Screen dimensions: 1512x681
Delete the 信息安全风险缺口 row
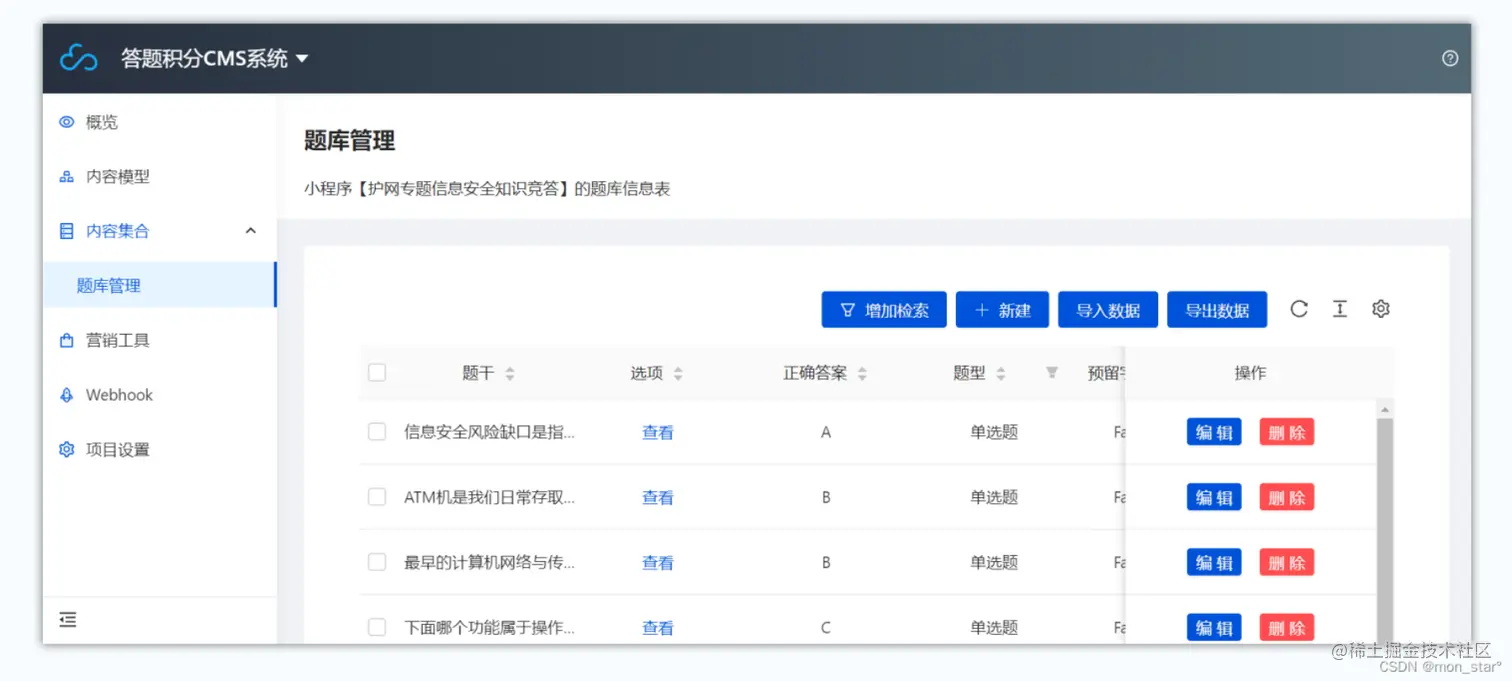click(x=1287, y=432)
